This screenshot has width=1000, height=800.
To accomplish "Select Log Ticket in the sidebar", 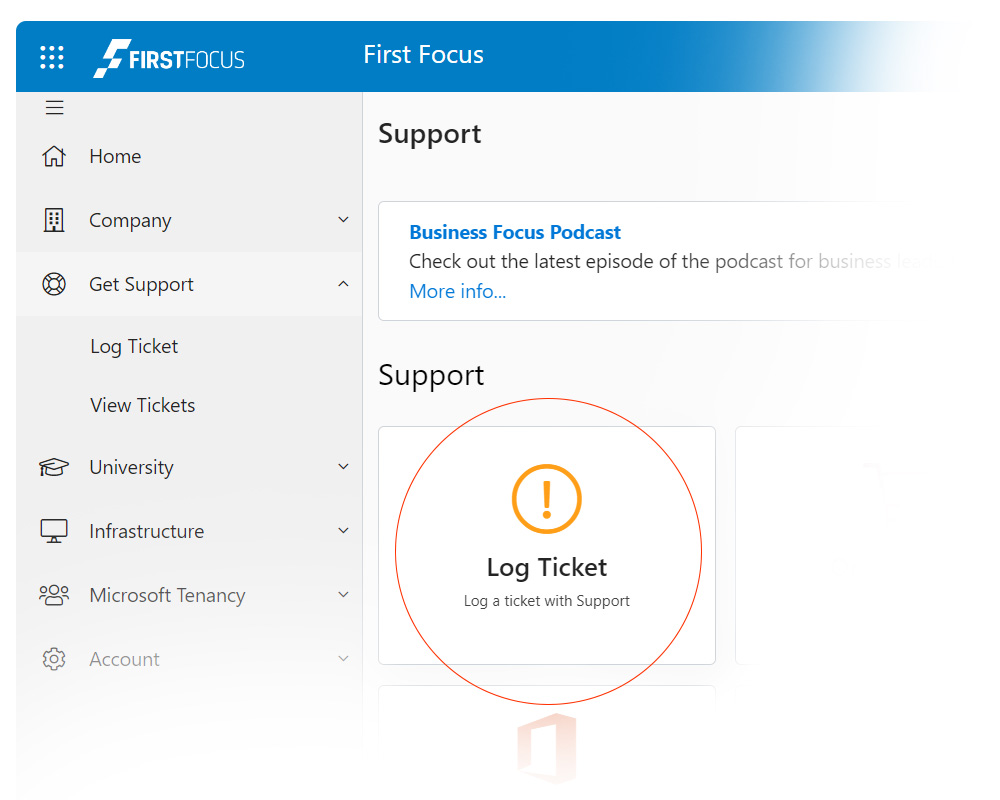I will 134,346.
